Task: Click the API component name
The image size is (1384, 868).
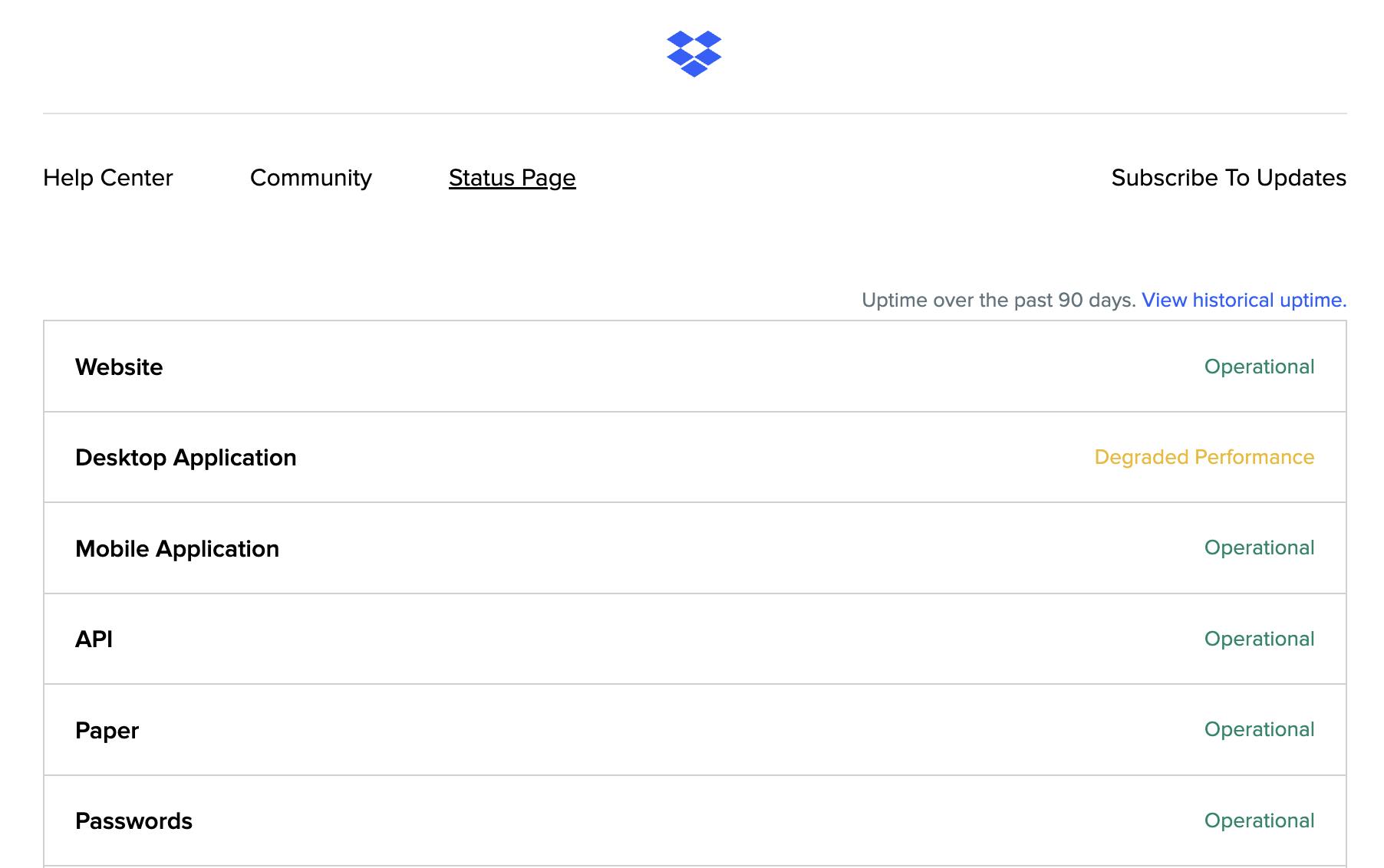Action: pos(94,639)
